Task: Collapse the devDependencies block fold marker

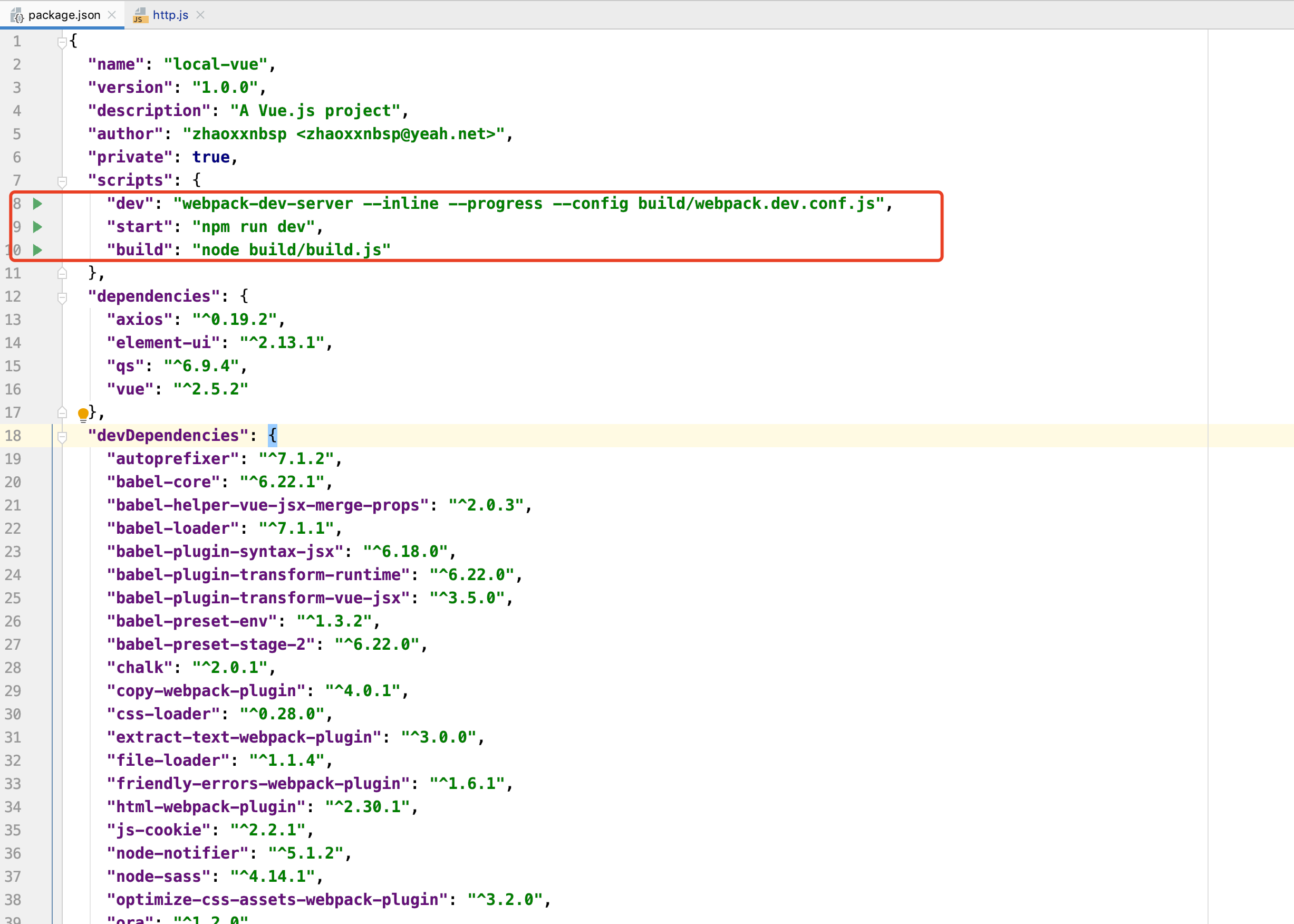Action: (62, 437)
